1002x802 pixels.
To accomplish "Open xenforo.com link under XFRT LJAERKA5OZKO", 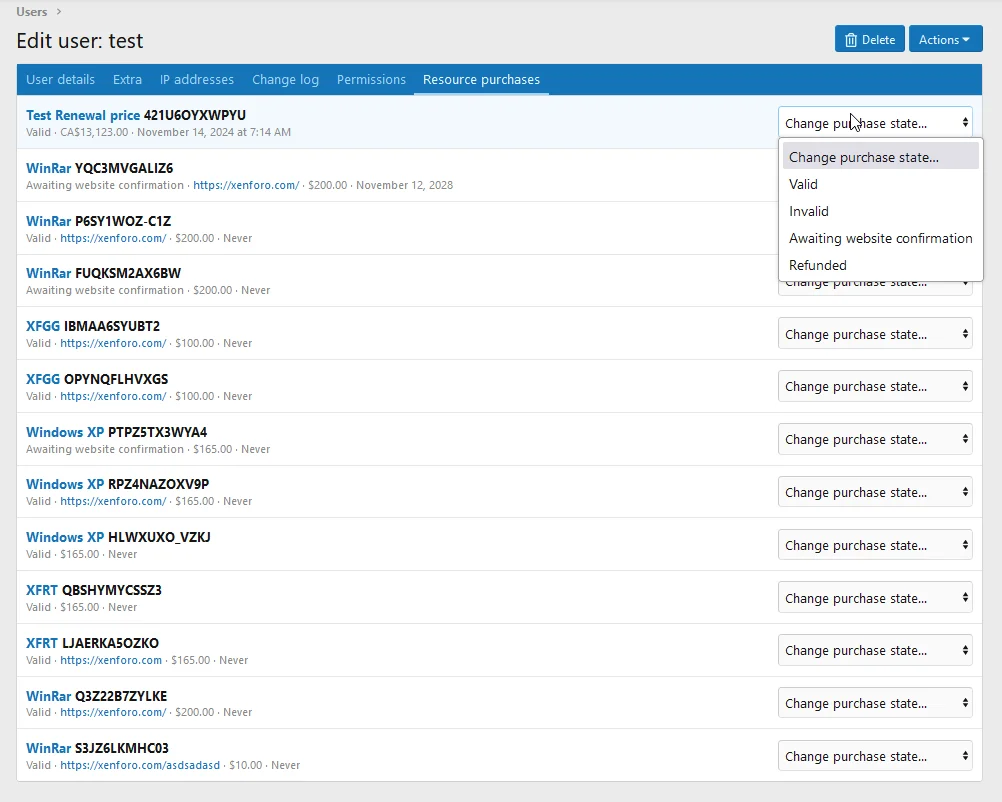I will 111,660.
